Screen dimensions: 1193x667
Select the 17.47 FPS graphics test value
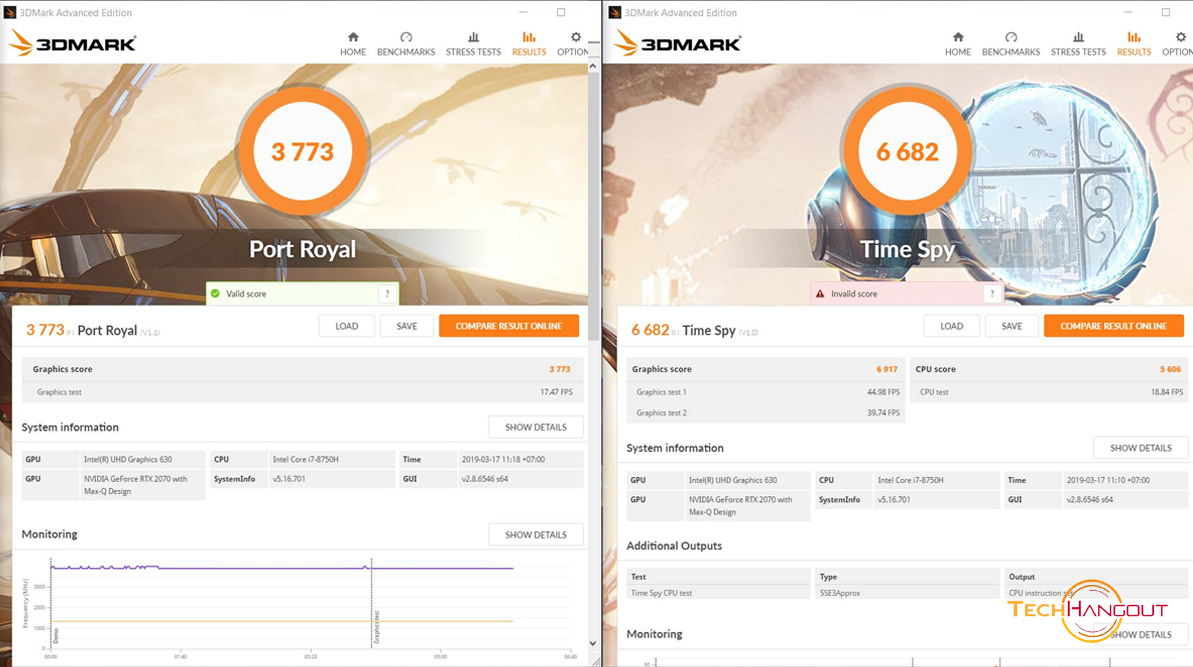click(x=556, y=392)
